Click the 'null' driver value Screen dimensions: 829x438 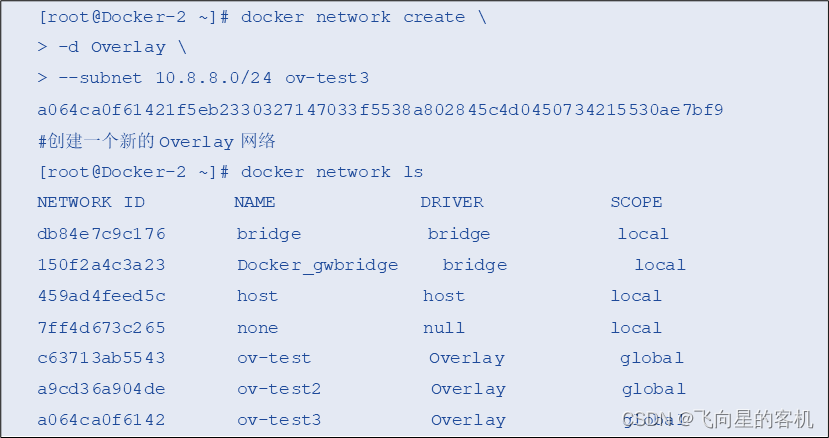(x=444, y=327)
